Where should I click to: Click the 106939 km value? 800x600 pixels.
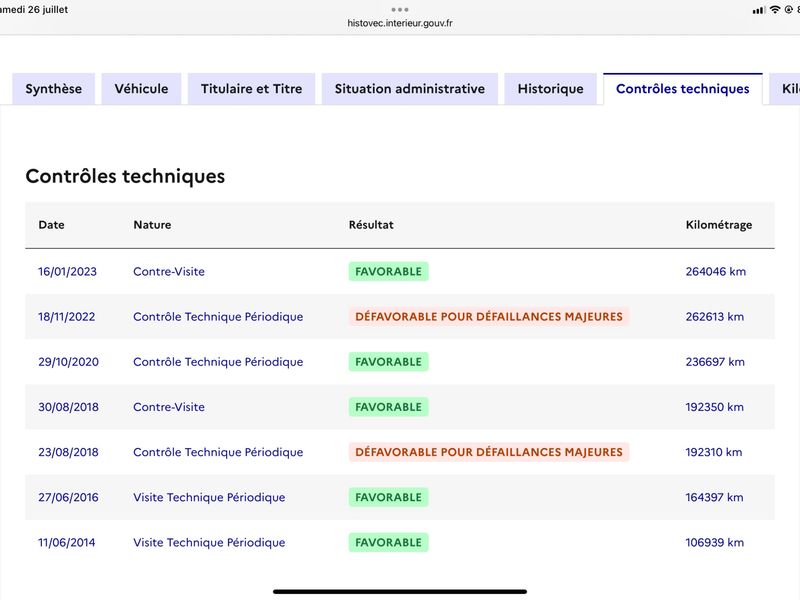(714, 542)
